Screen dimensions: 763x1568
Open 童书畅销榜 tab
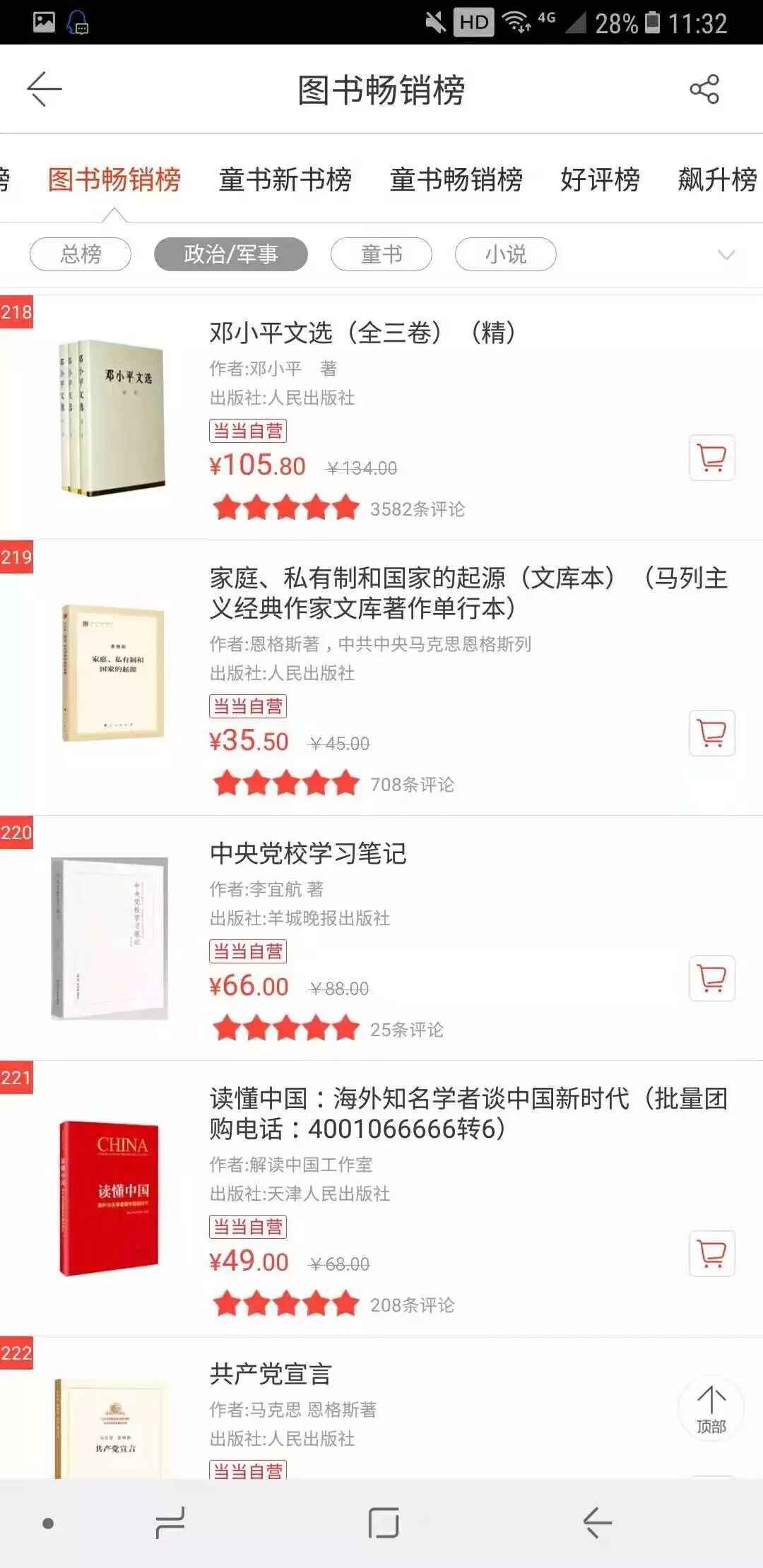click(456, 179)
